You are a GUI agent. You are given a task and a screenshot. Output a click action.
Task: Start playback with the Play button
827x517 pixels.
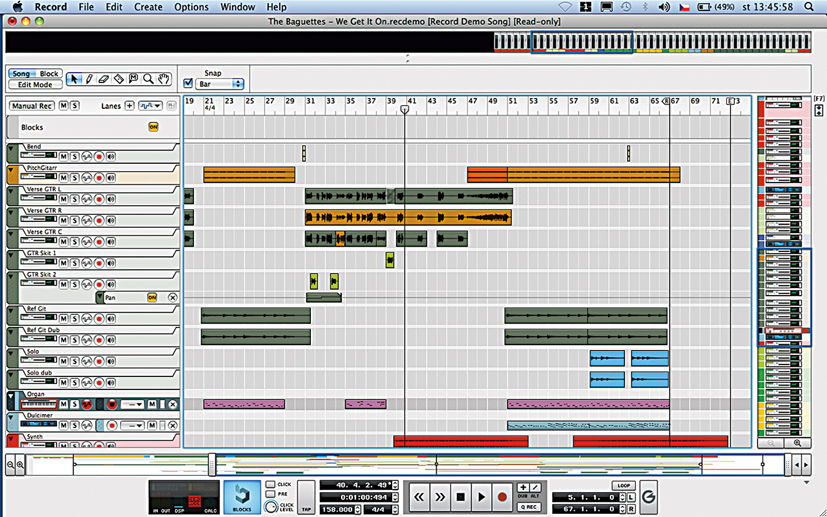(x=481, y=496)
